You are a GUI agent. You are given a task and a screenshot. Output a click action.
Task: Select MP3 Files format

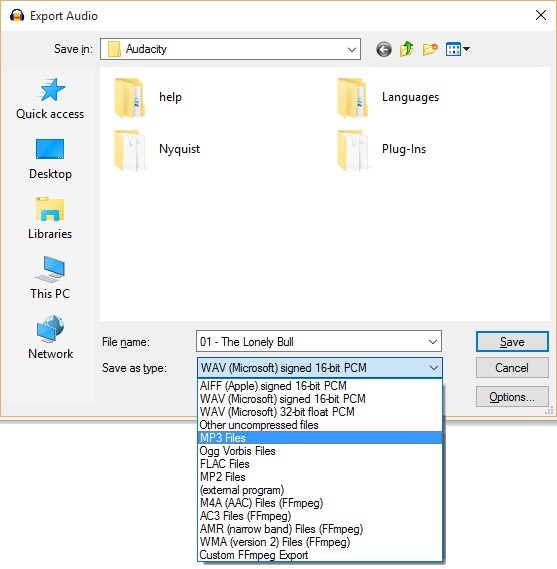[320, 438]
